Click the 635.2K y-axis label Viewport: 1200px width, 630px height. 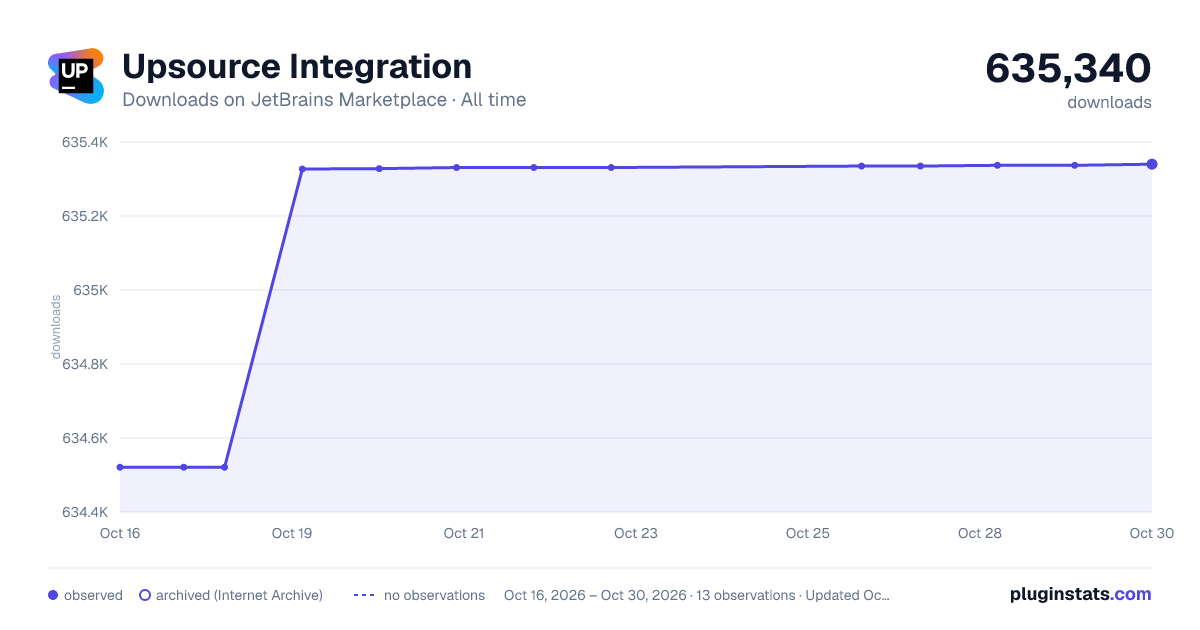[x=85, y=216]
